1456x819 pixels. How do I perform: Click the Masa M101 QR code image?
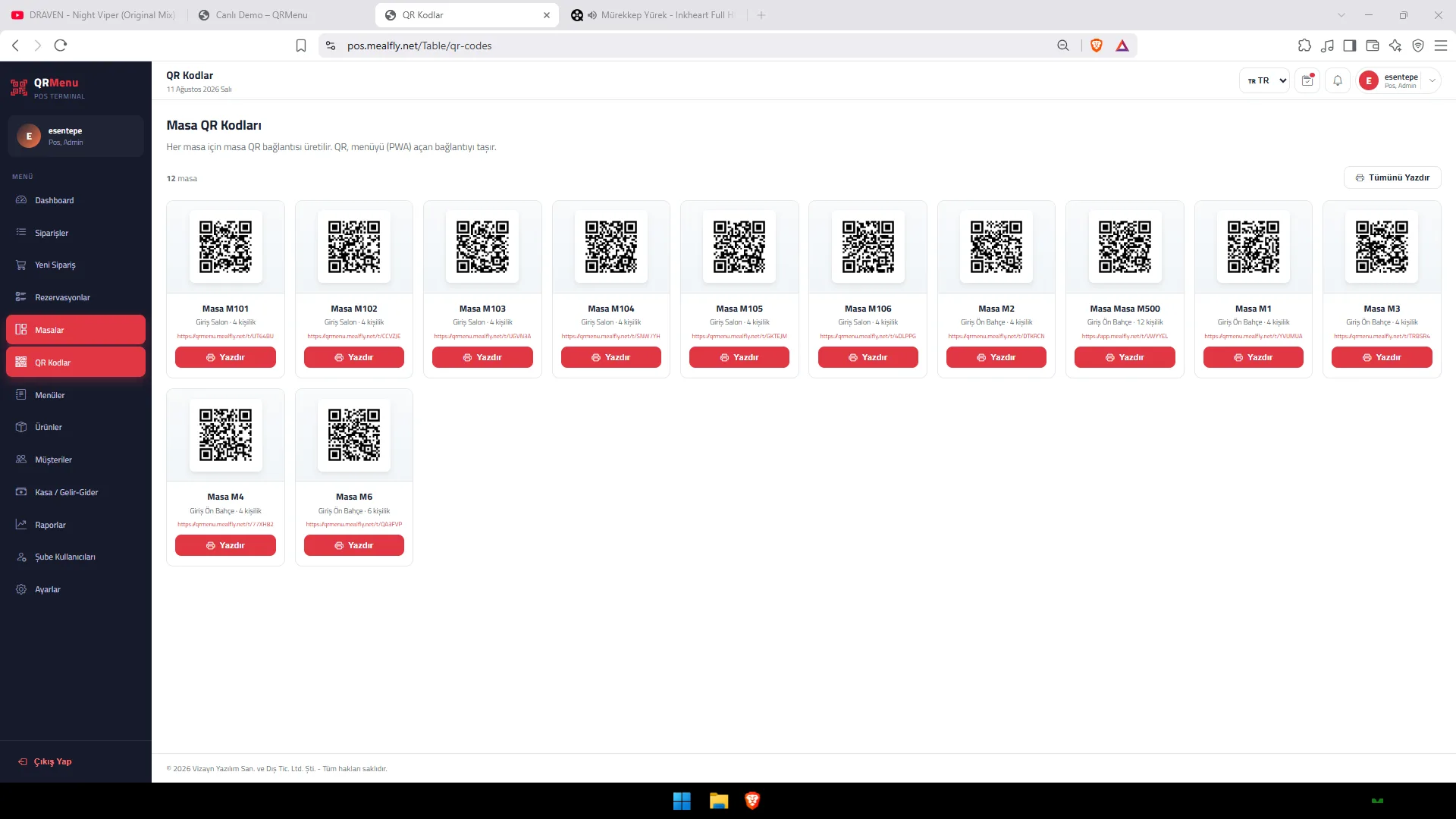coord(225,246)
